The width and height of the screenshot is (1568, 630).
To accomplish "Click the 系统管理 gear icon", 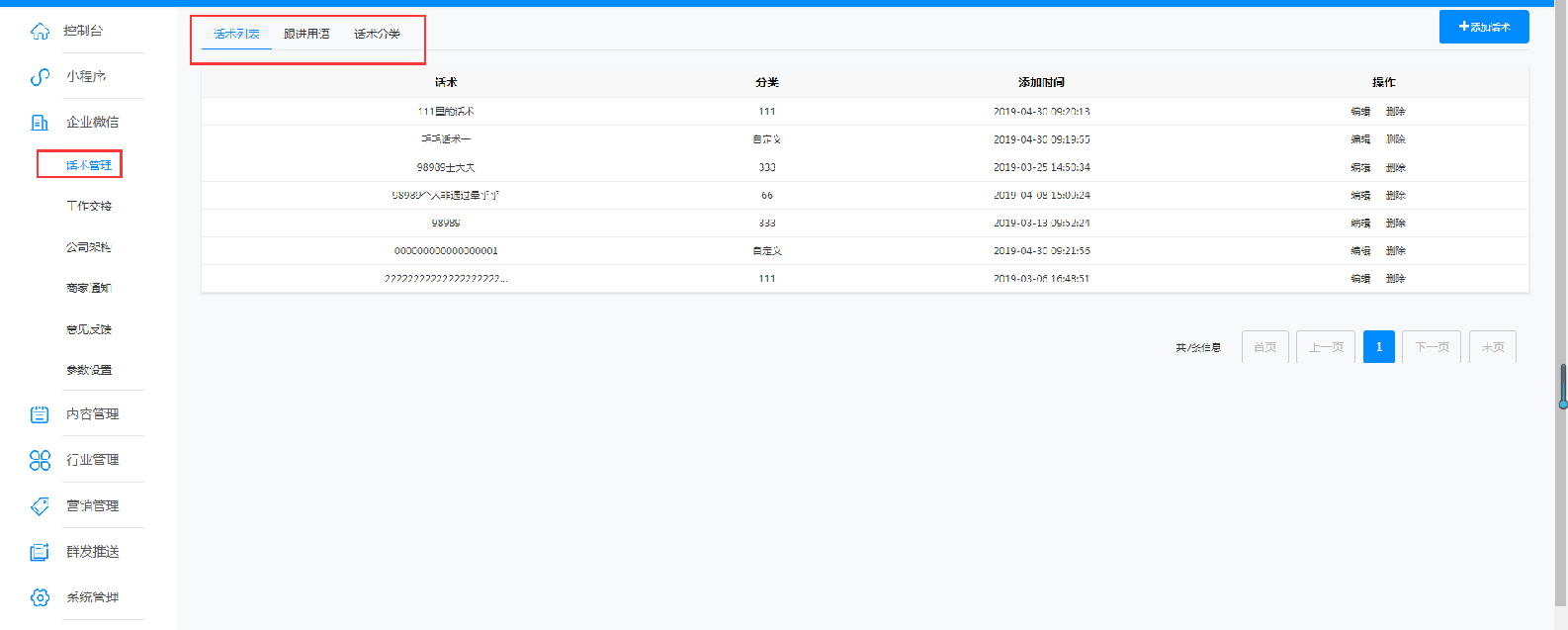I will [x=40, y=597].
